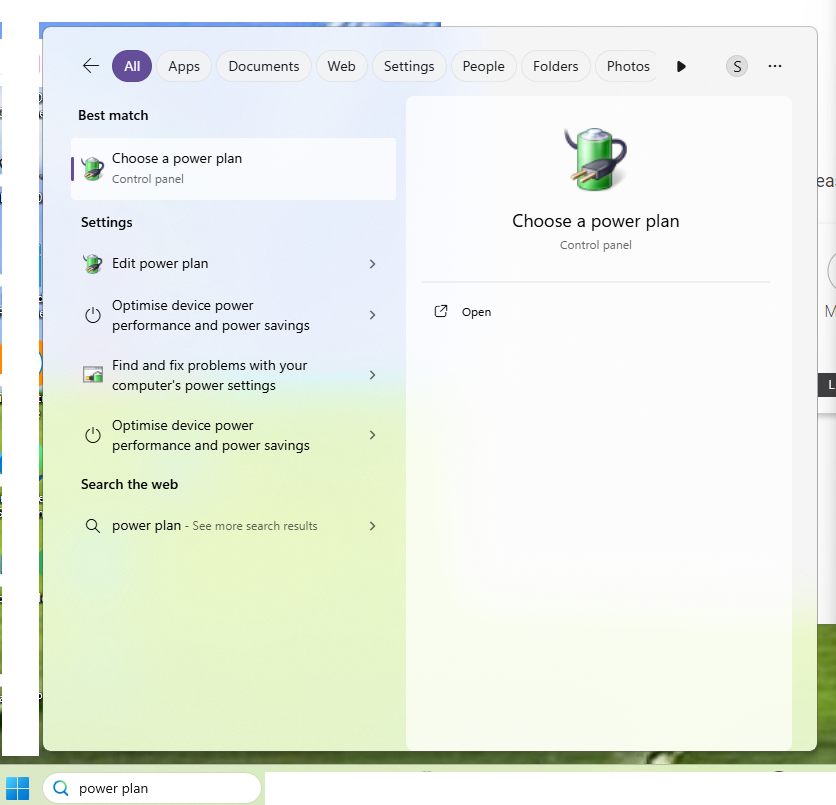836x805 pixels.
Task: Click the Windows Start button
Action: (x=18, y=788)
